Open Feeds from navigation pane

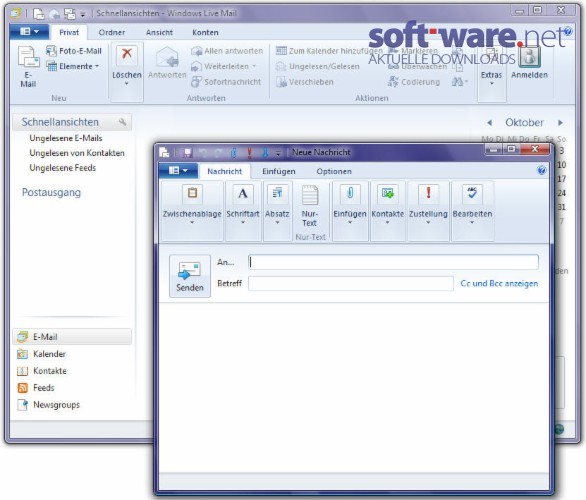pos(36,388)
